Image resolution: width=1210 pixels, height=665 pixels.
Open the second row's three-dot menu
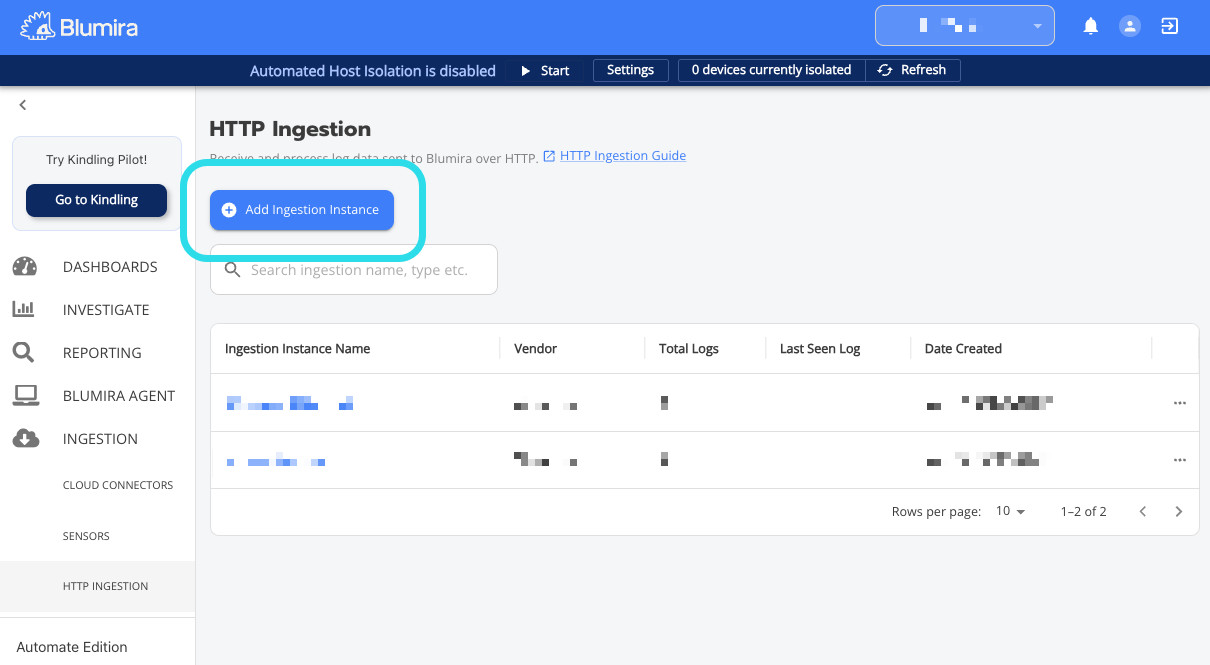click(1180, 460)
